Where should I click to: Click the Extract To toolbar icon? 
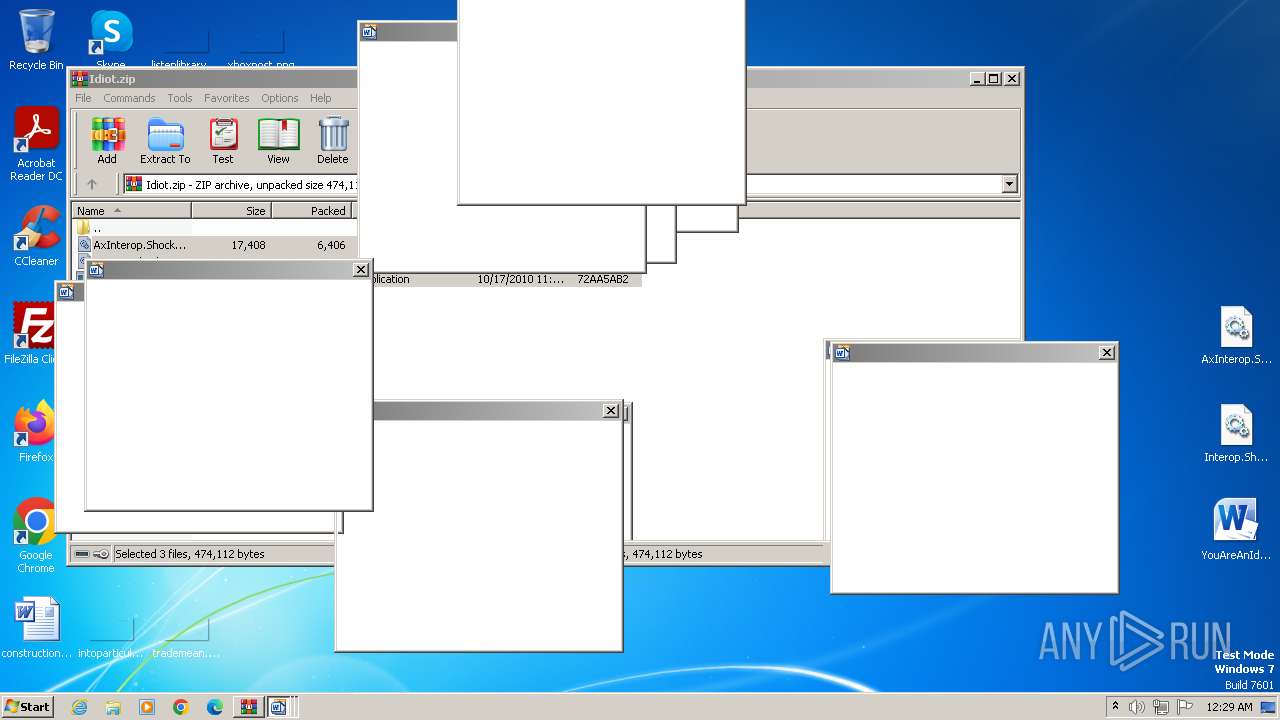(x=165, y=140)
